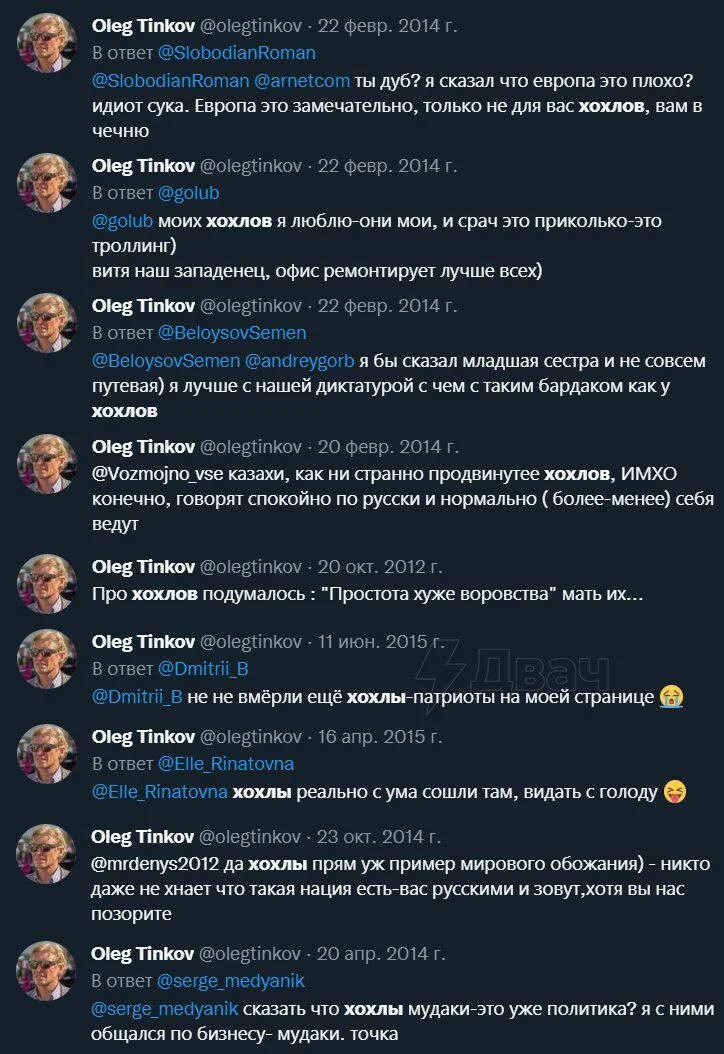Open the @golub profile link after 'В ответ'
The height and width of the screenshot is (1054, 724).
coord(188,194)
